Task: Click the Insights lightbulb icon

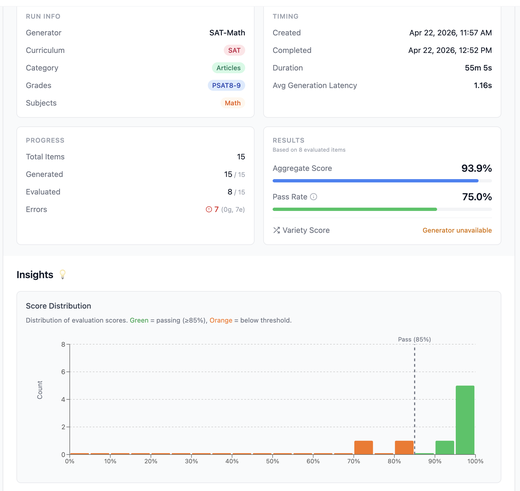Action: (62, 274)
